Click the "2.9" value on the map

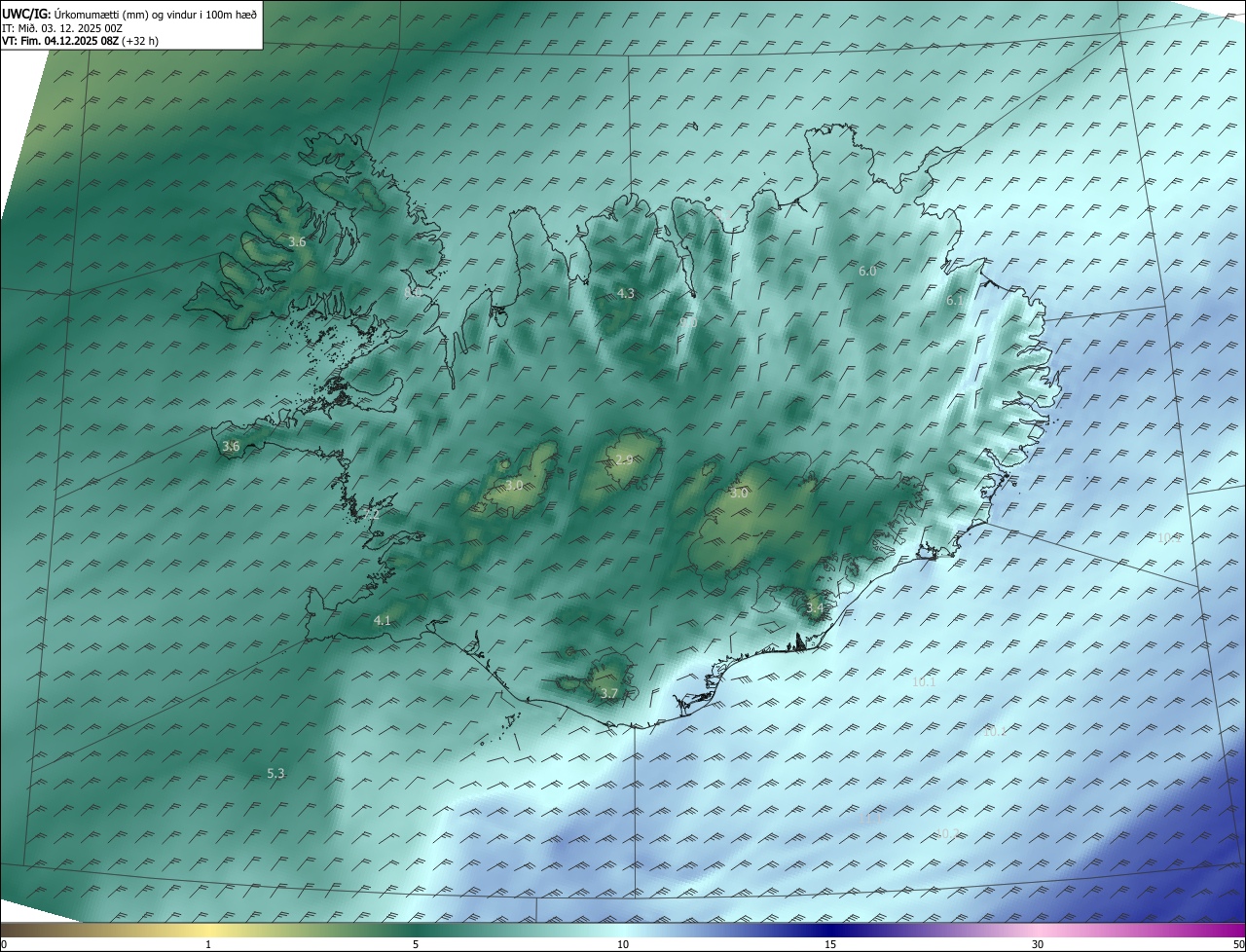pos(624,459)
